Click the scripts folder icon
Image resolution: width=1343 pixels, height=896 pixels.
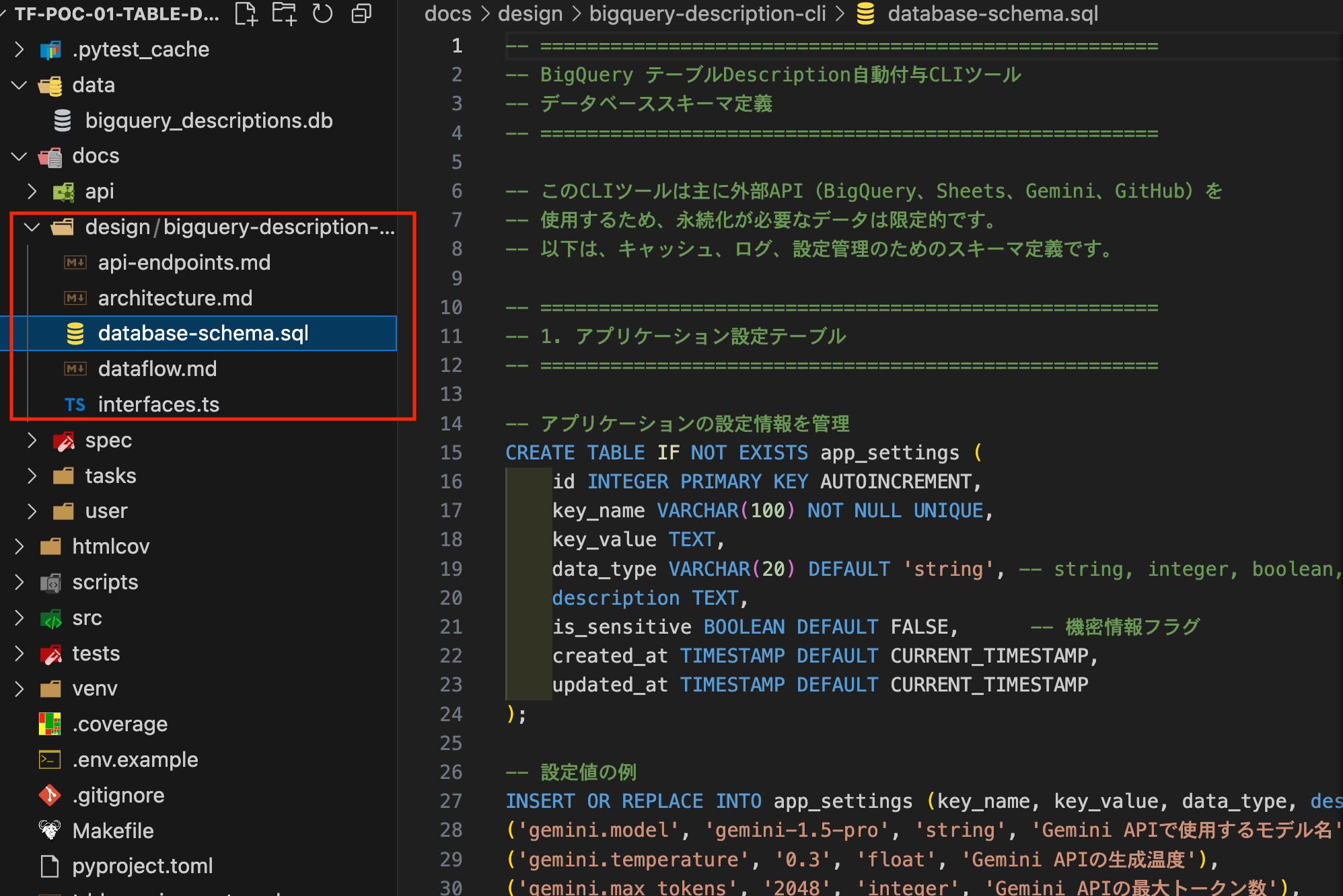click(x=50, y=583)
